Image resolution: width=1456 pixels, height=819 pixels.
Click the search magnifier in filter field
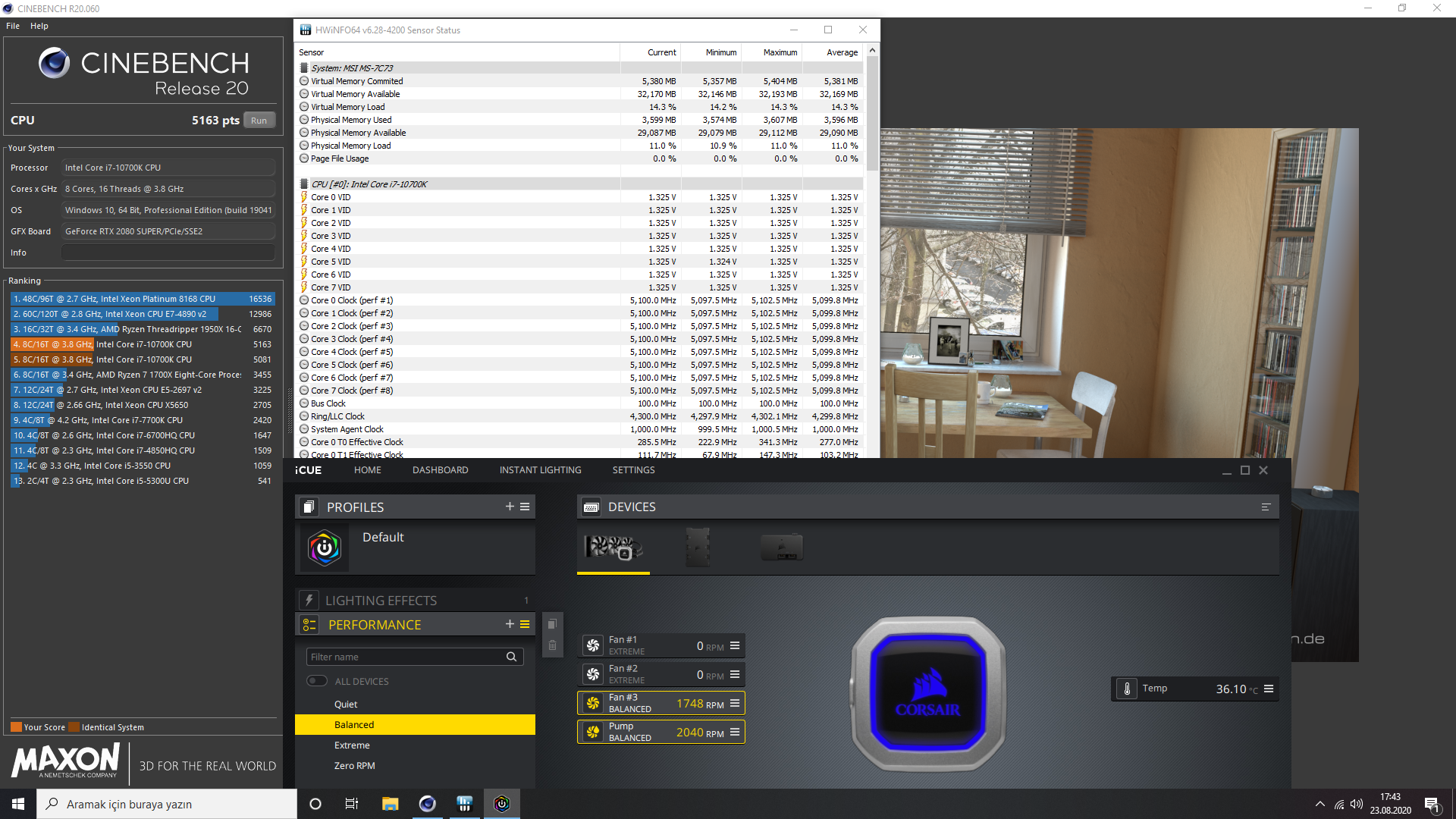(x=511, y=657)
